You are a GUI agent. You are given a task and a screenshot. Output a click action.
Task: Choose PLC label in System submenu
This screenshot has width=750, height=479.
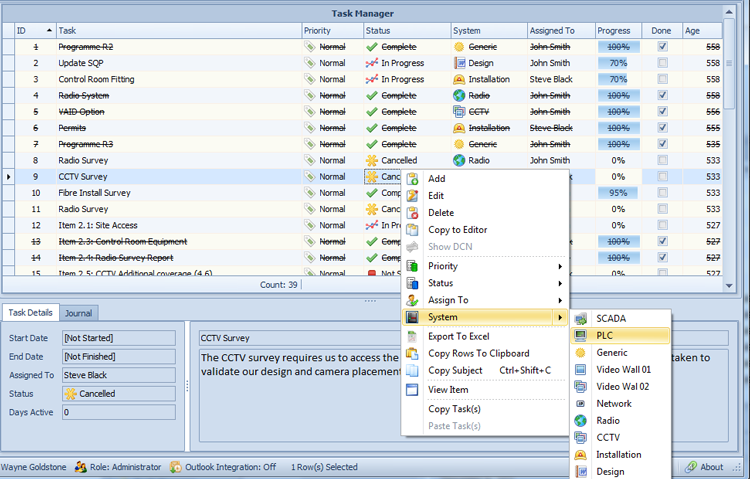click(x=604, y=335)
